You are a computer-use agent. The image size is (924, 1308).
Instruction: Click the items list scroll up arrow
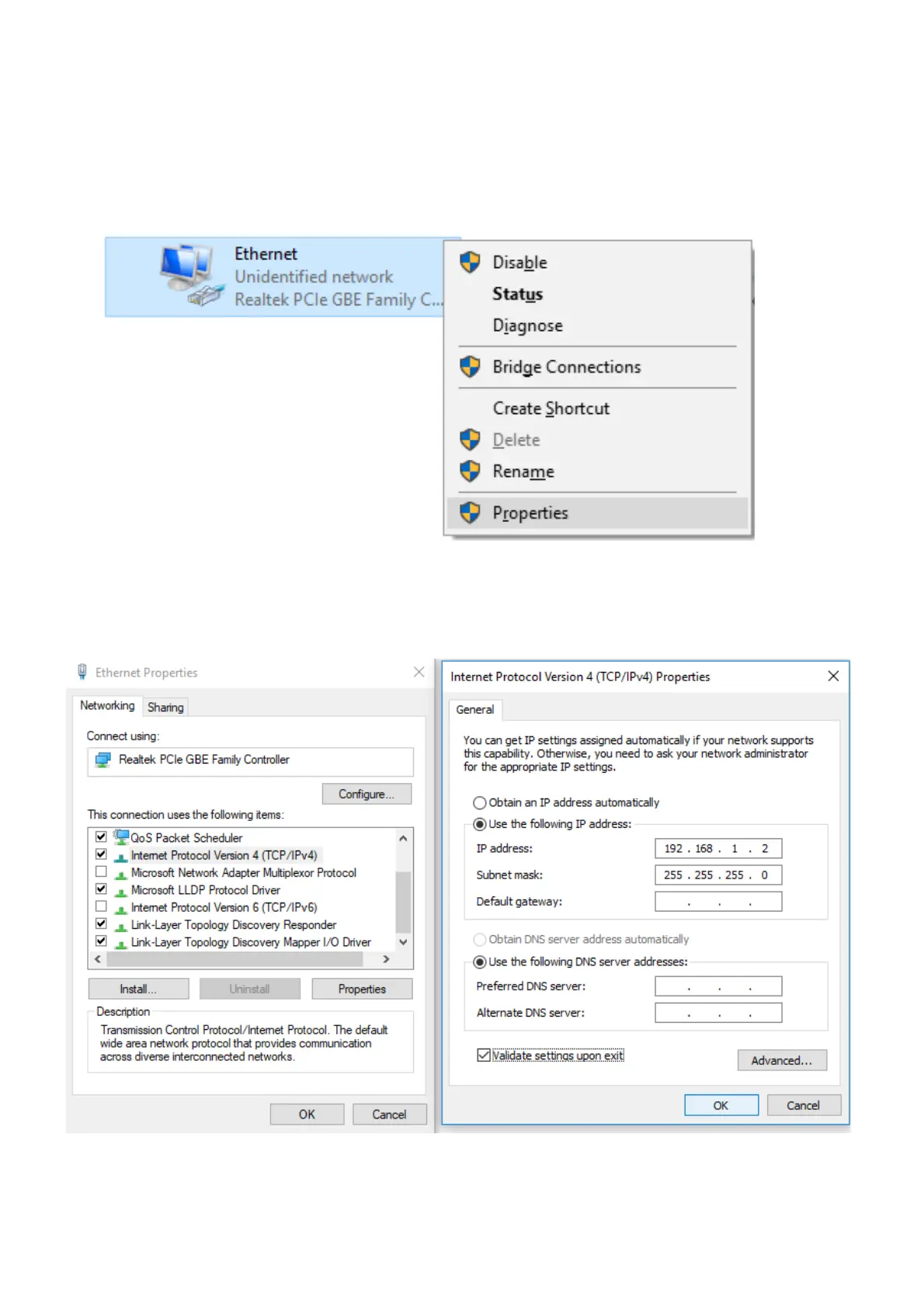(x=403, y=838)
